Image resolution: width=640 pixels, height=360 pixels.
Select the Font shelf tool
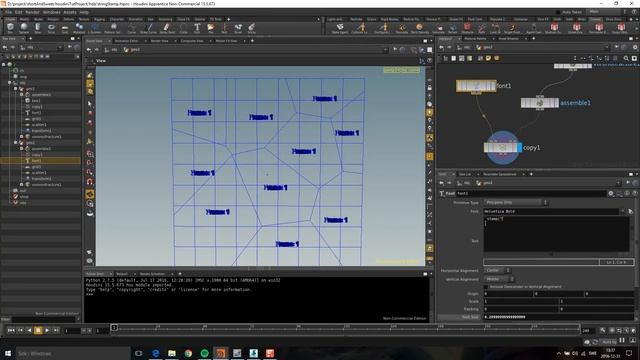point(197,28)
